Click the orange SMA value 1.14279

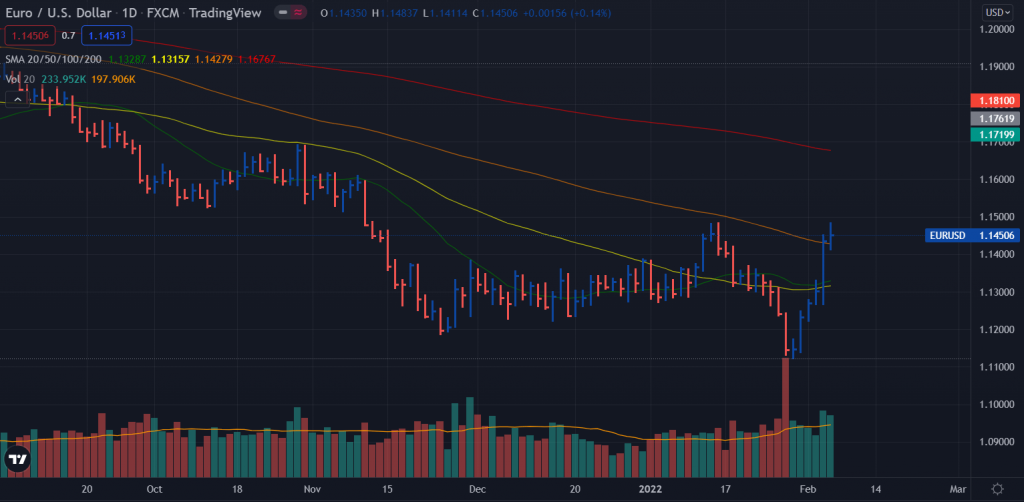pyautogui.click(x=214, y=59)
